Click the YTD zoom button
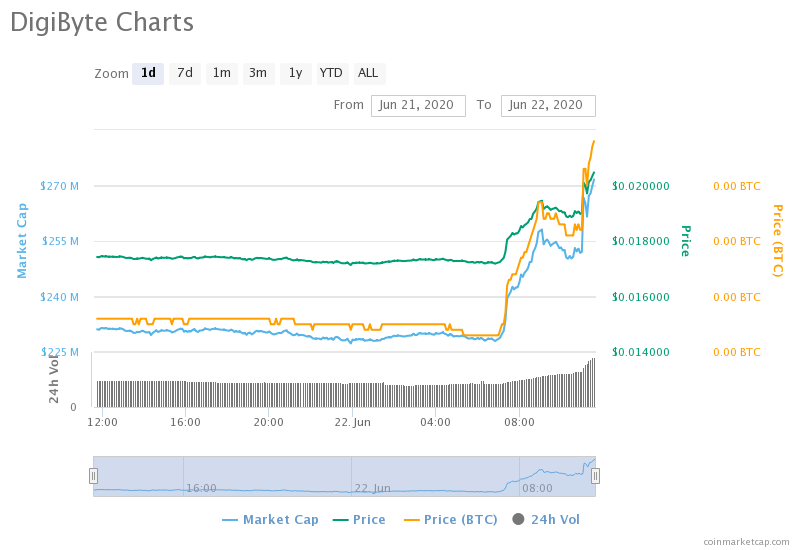The width and height of the screenshot is (800, 550). click(331, 73)
